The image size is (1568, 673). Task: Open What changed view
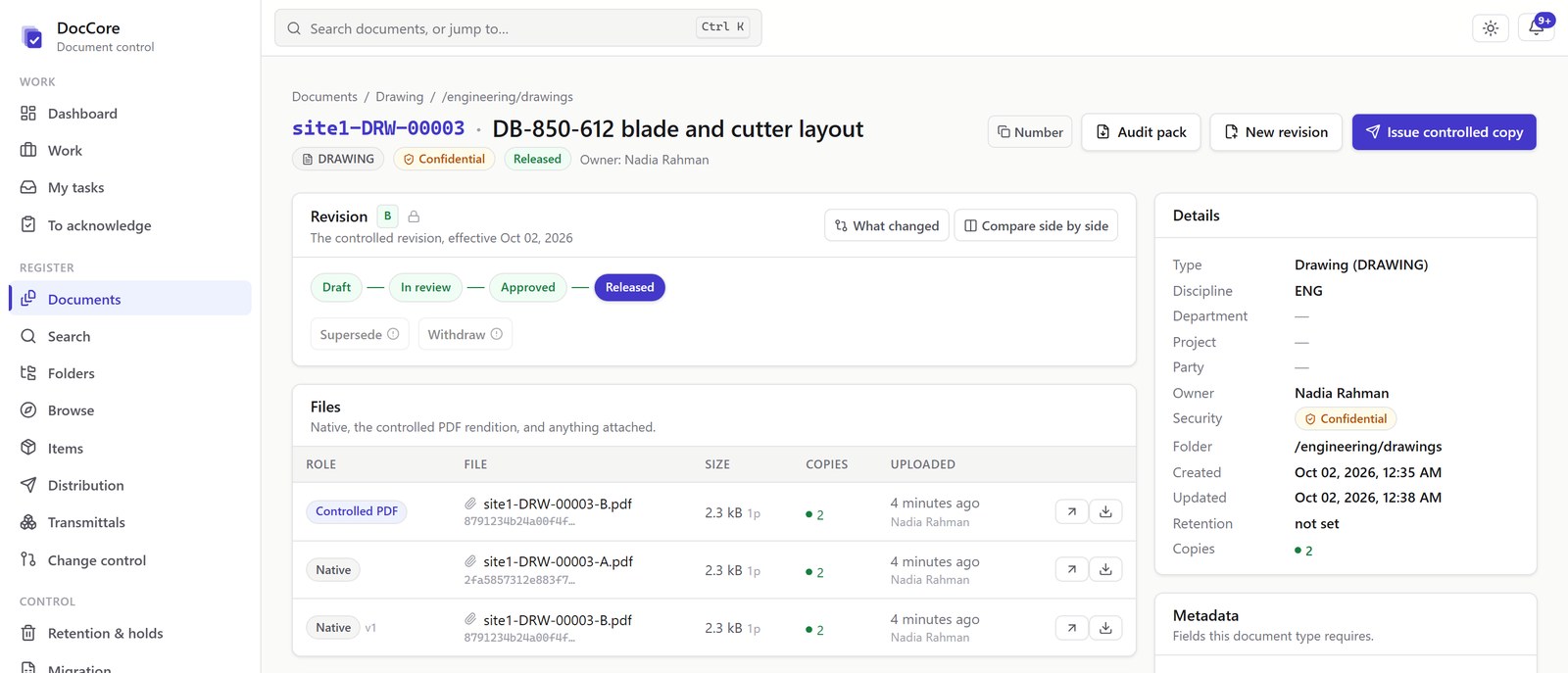[x=887, y=226]
